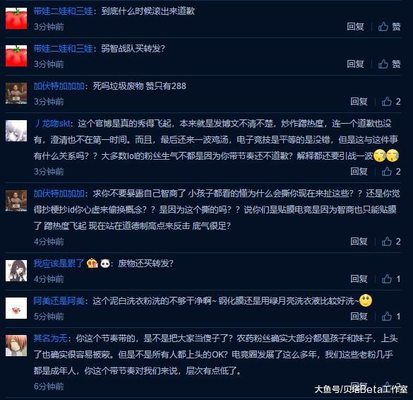Open username link 阿美还是阿美
413x400 pixels.
click(59, 301)
